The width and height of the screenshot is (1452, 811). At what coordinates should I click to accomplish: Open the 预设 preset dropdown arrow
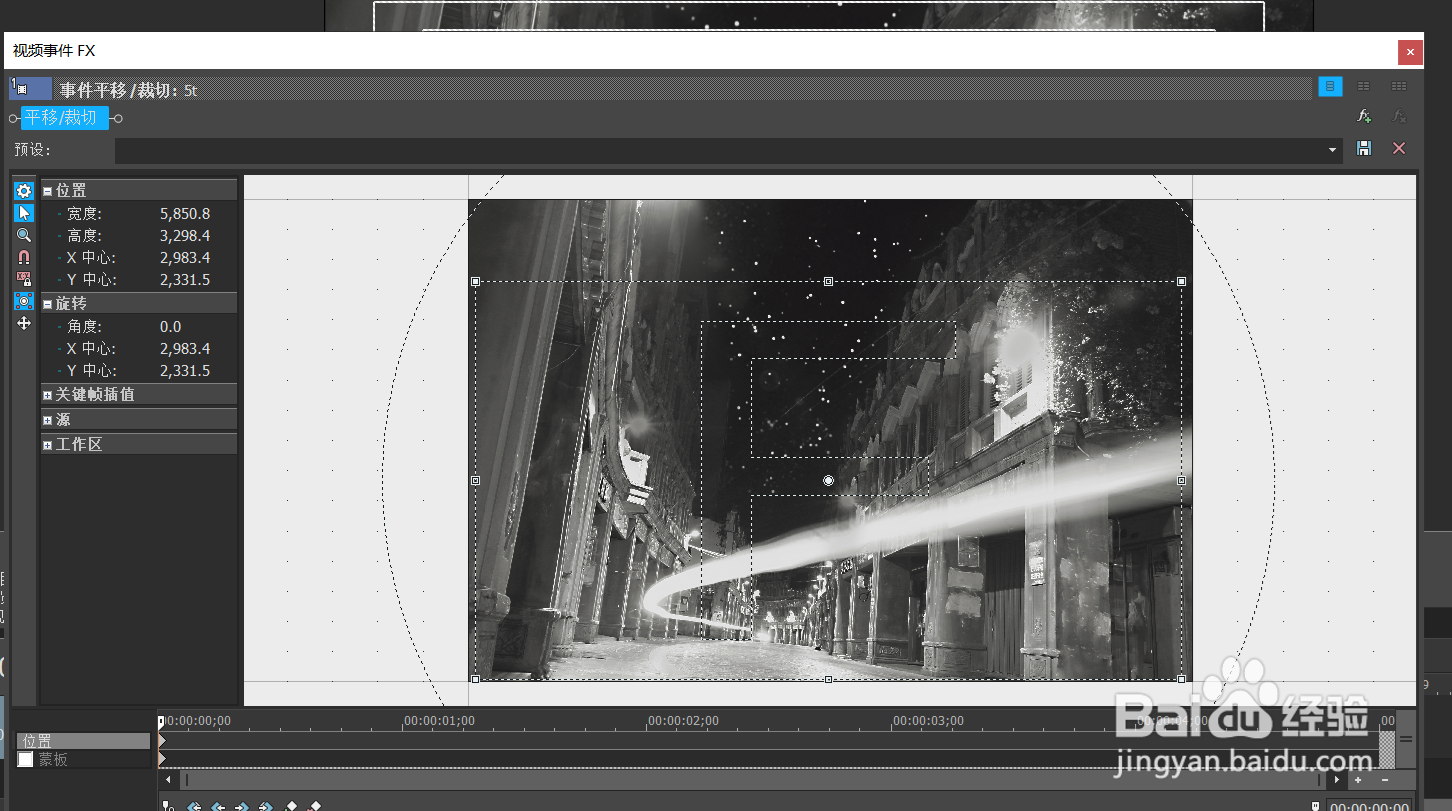coord(1333,150)
